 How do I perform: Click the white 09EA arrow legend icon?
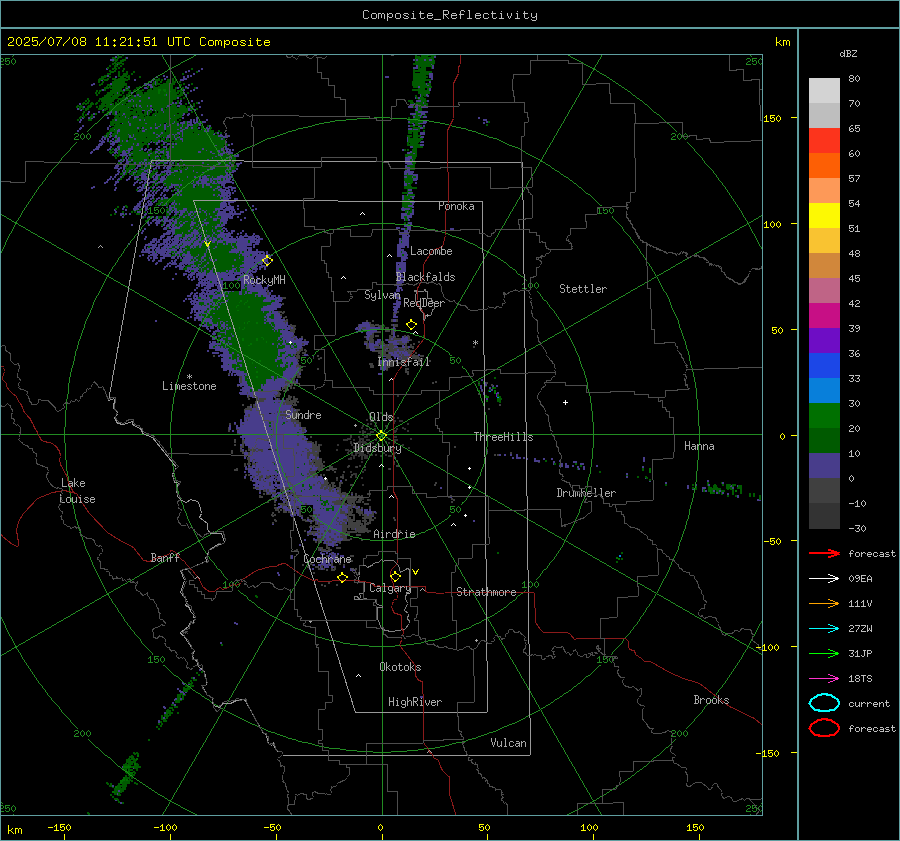(824, 579)
